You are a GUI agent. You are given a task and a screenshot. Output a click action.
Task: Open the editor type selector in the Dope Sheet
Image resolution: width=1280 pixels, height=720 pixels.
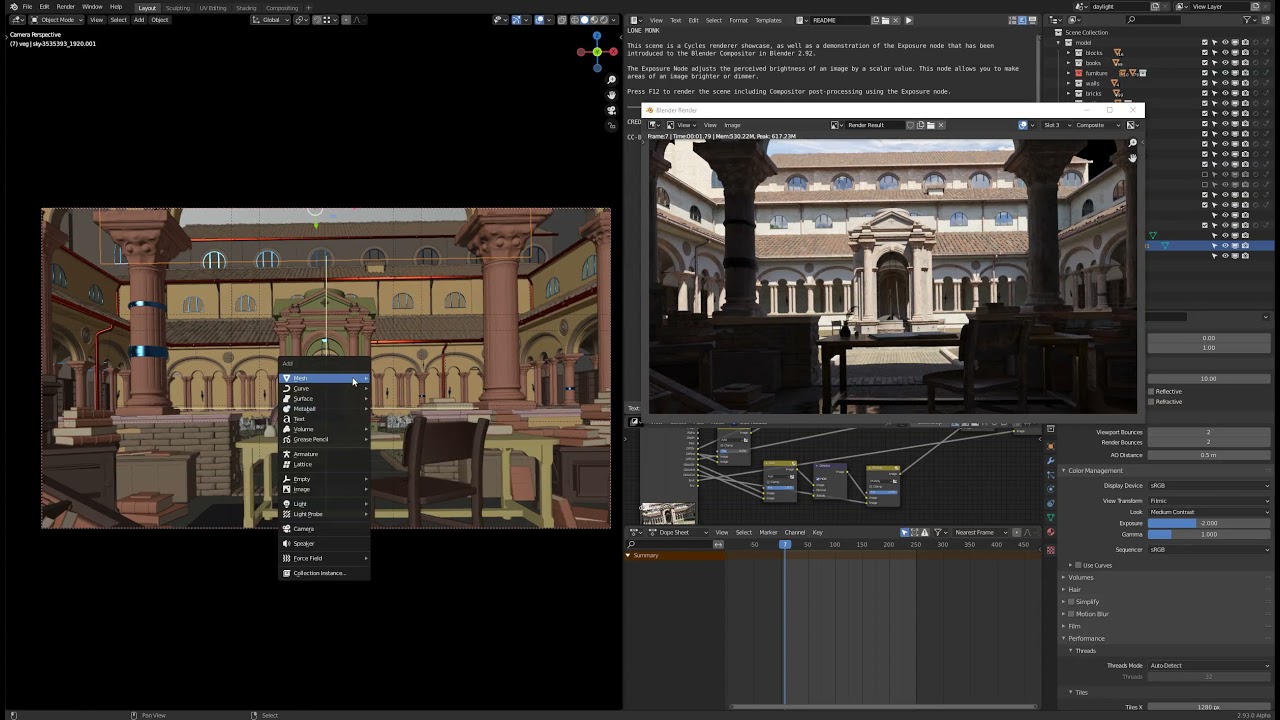[x=636, y=532]
